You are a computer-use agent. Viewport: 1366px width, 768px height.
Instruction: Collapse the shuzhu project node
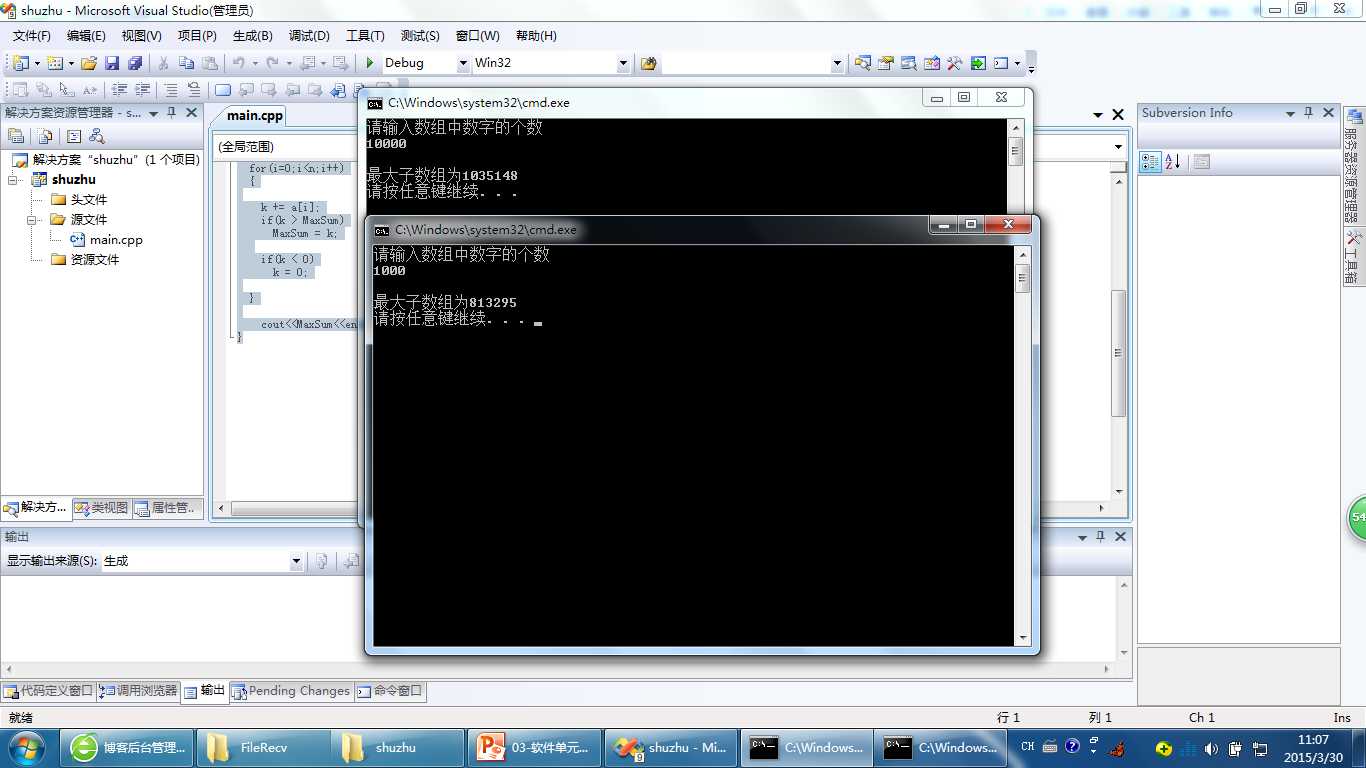coord(13,180)
